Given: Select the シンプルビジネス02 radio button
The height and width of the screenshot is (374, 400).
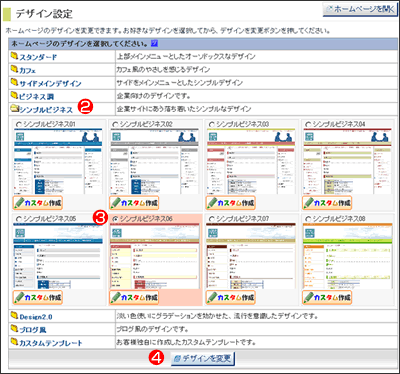Looking at the screenshot, I should pyautogui.click(x=115, y=124).
